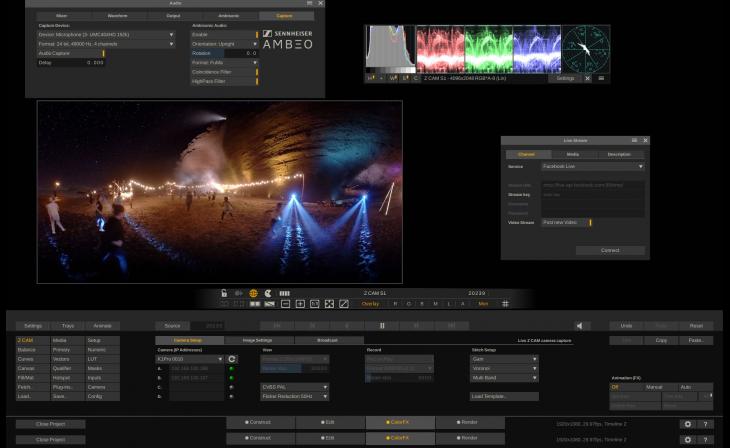Click the Reset button
The image size is (730, 448).
tap(696, 326)
